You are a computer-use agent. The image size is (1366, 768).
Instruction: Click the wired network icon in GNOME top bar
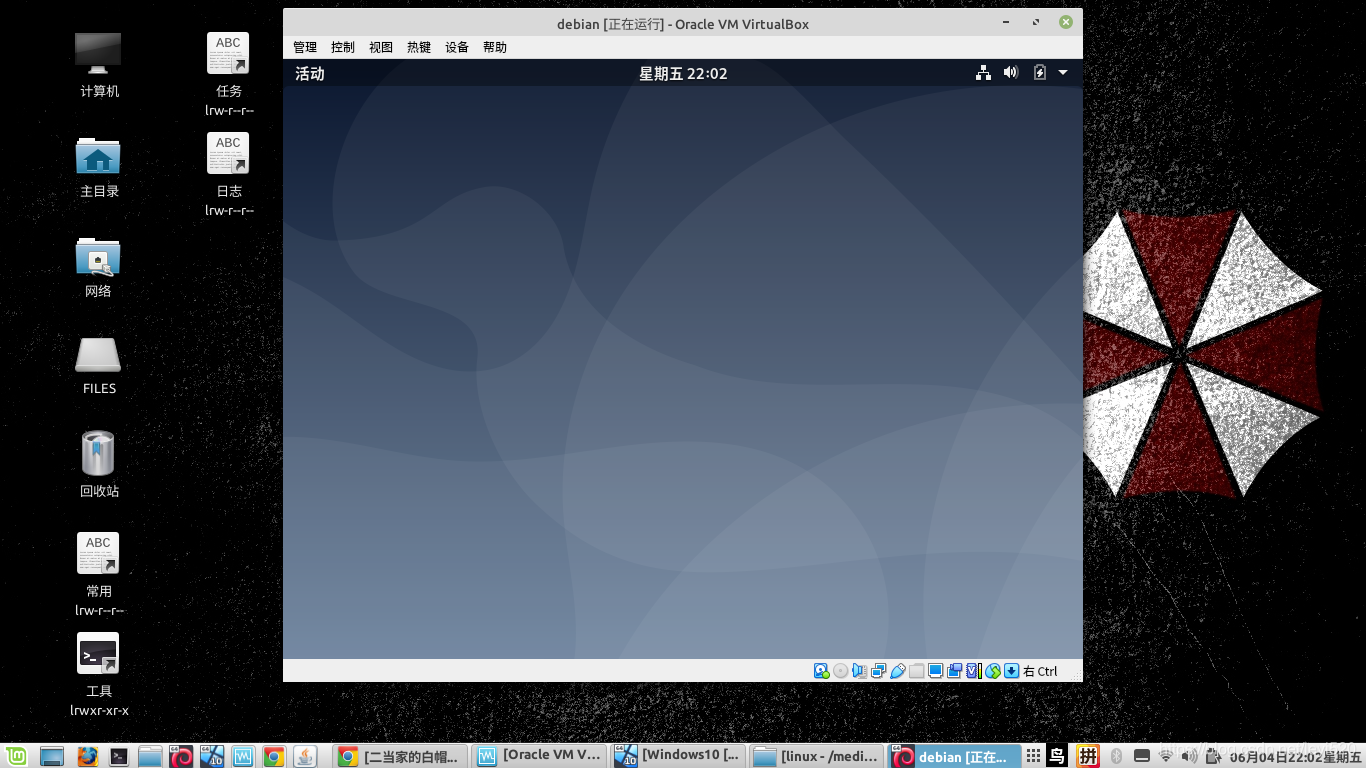pyautogui.click(x=984, y=72)
